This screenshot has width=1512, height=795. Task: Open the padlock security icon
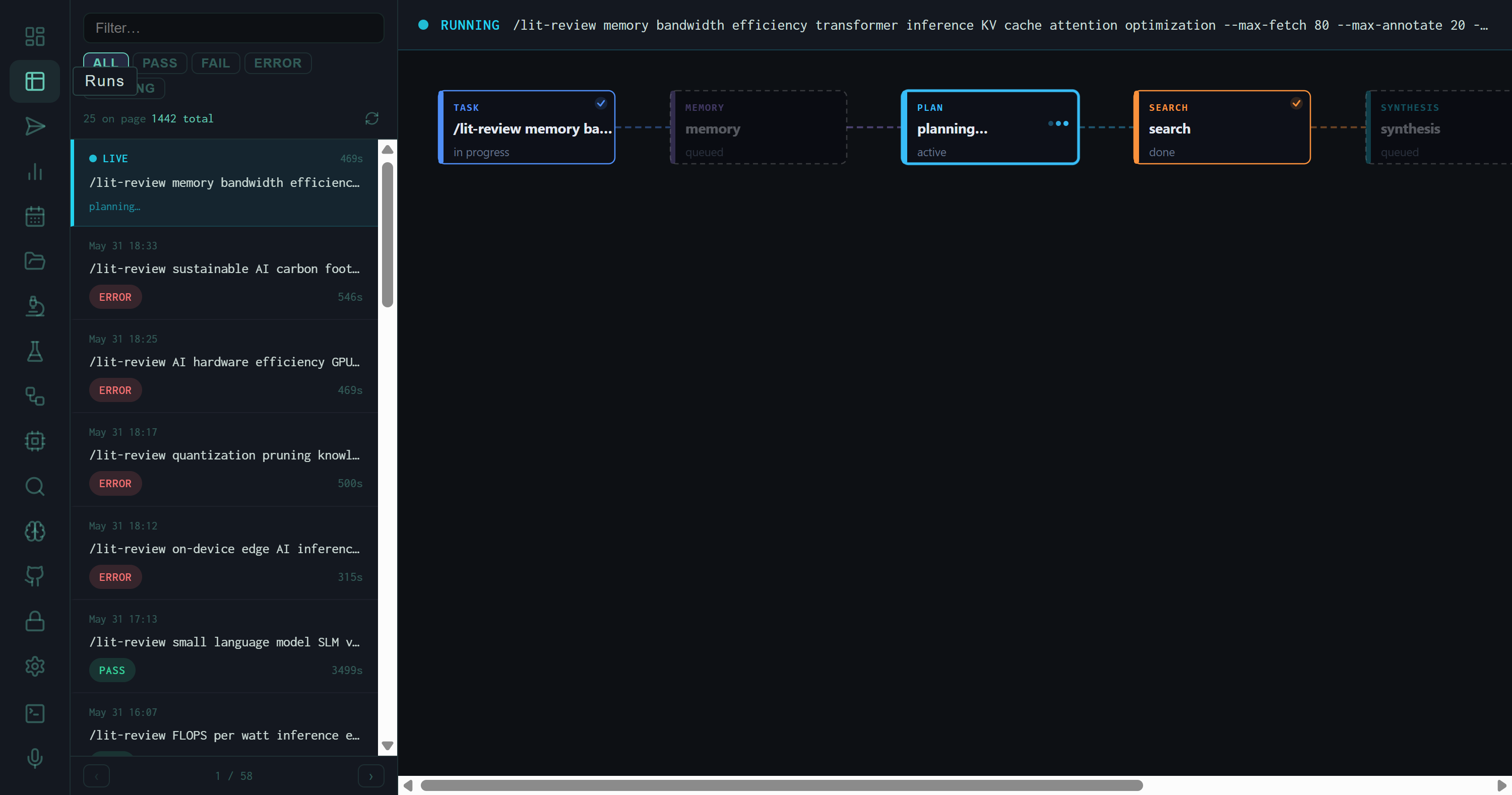tap(35, 621)
